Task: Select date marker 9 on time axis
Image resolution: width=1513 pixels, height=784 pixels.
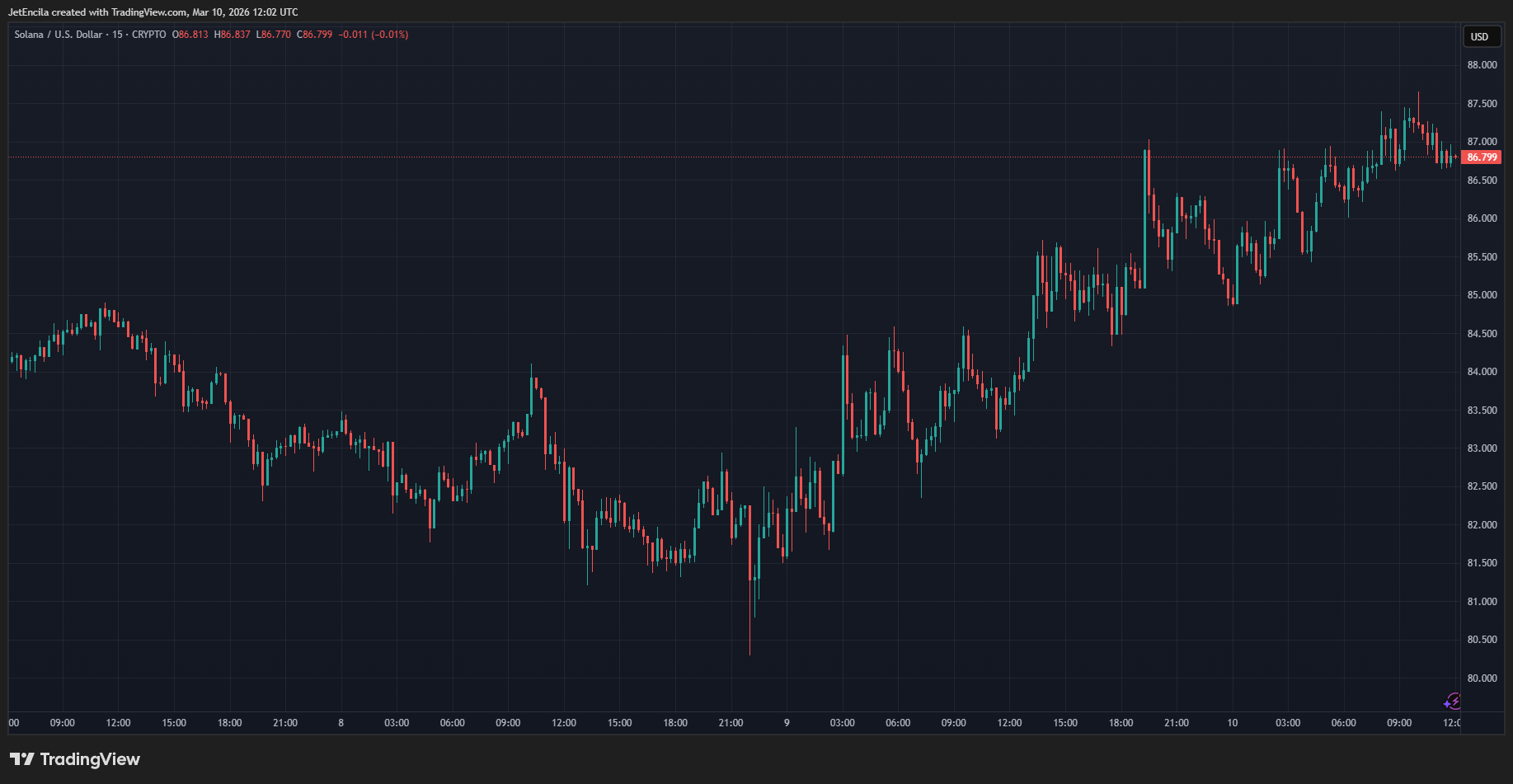Action: click(x=787, y=723)
